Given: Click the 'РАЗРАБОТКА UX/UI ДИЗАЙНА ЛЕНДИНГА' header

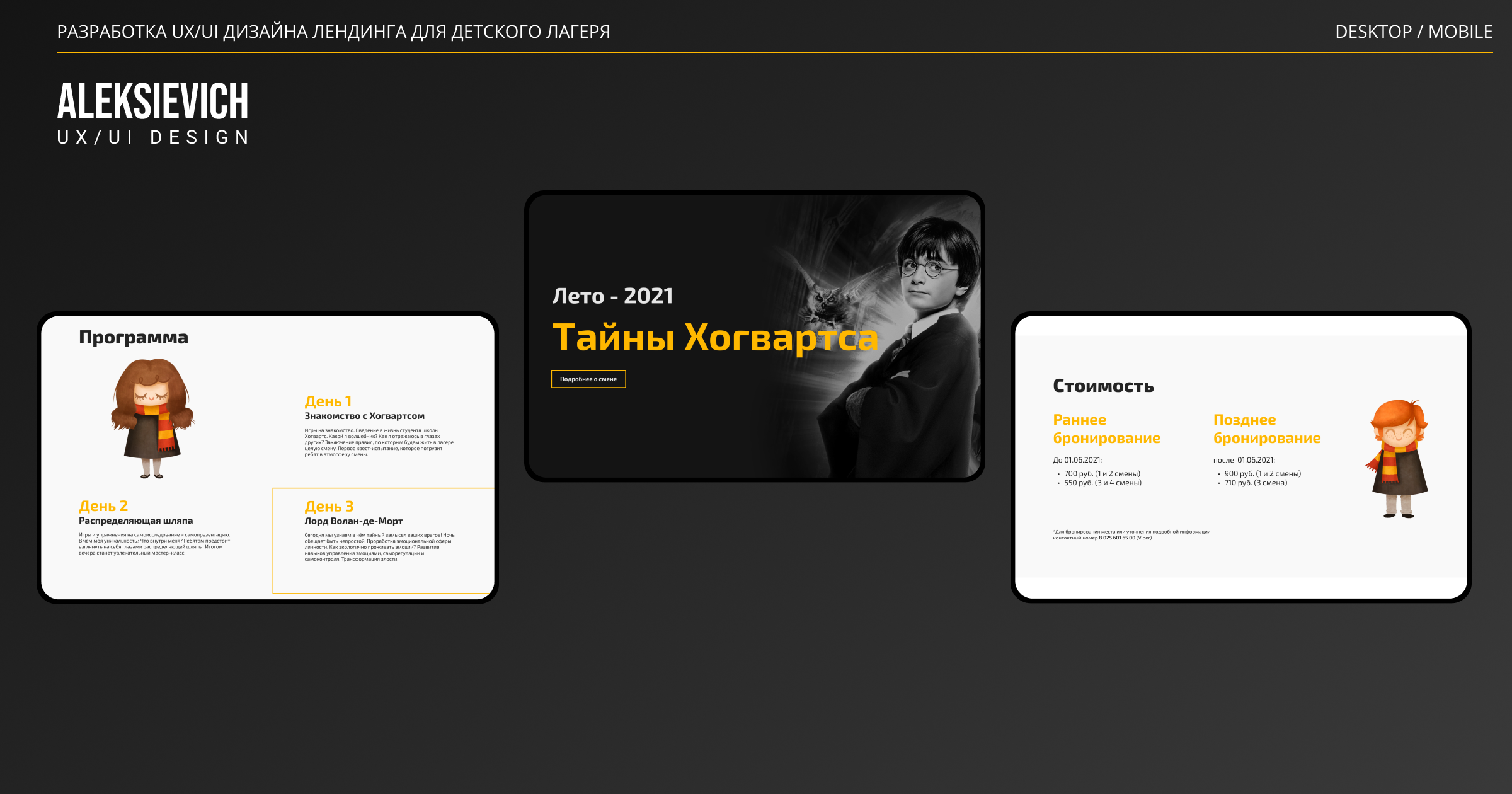Looking at the screenshot, I should (x=333, y=32).
